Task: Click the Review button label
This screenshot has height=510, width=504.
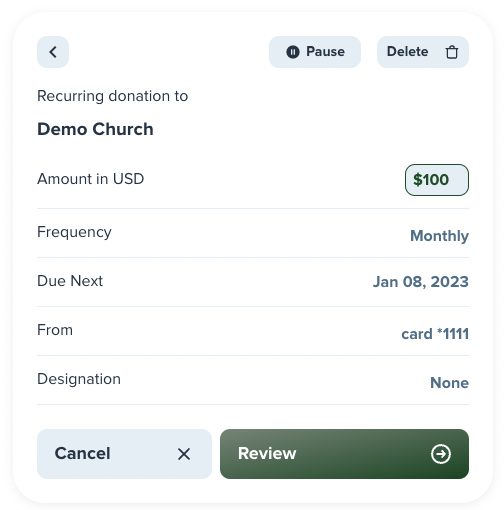Action: [x=267, y=453]
